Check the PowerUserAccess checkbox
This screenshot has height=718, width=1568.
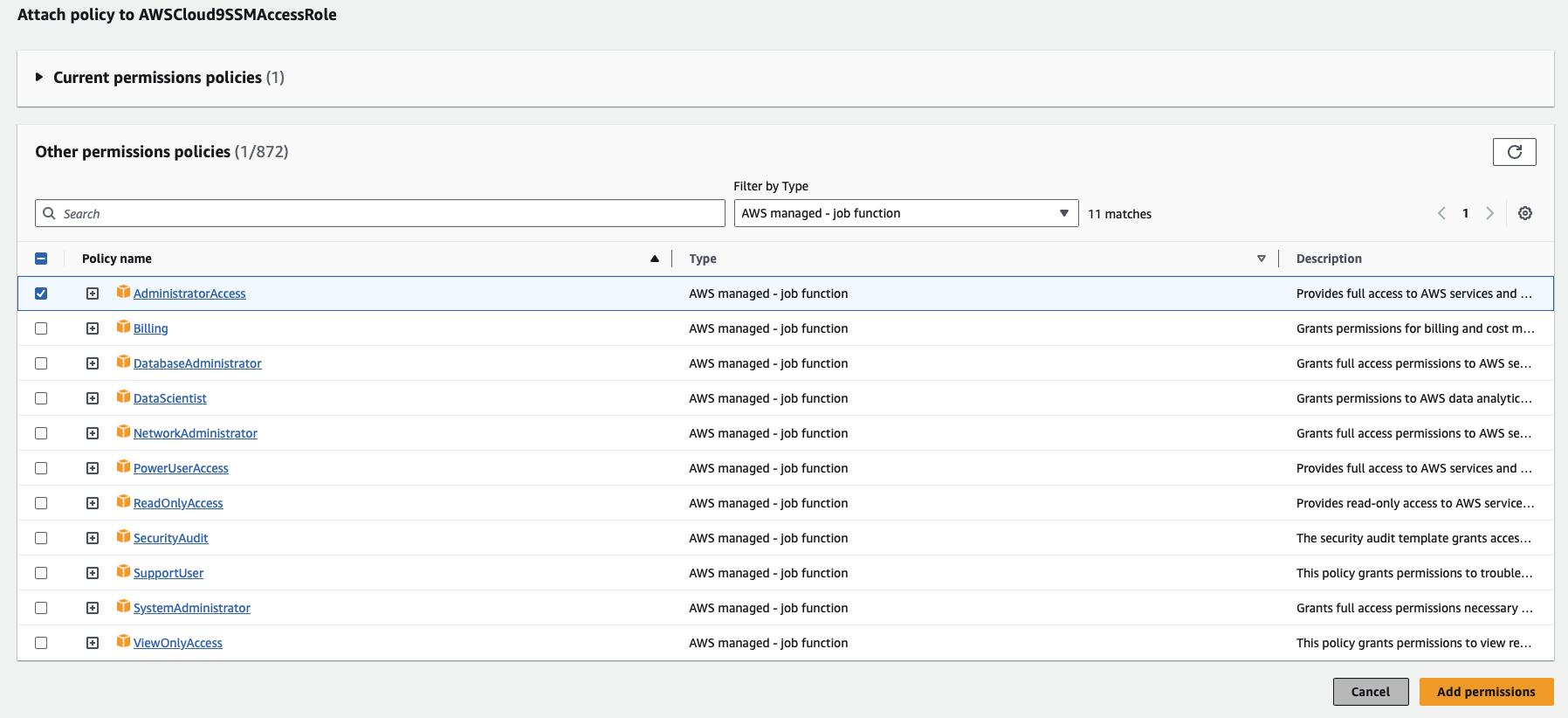tap(41, 468)
